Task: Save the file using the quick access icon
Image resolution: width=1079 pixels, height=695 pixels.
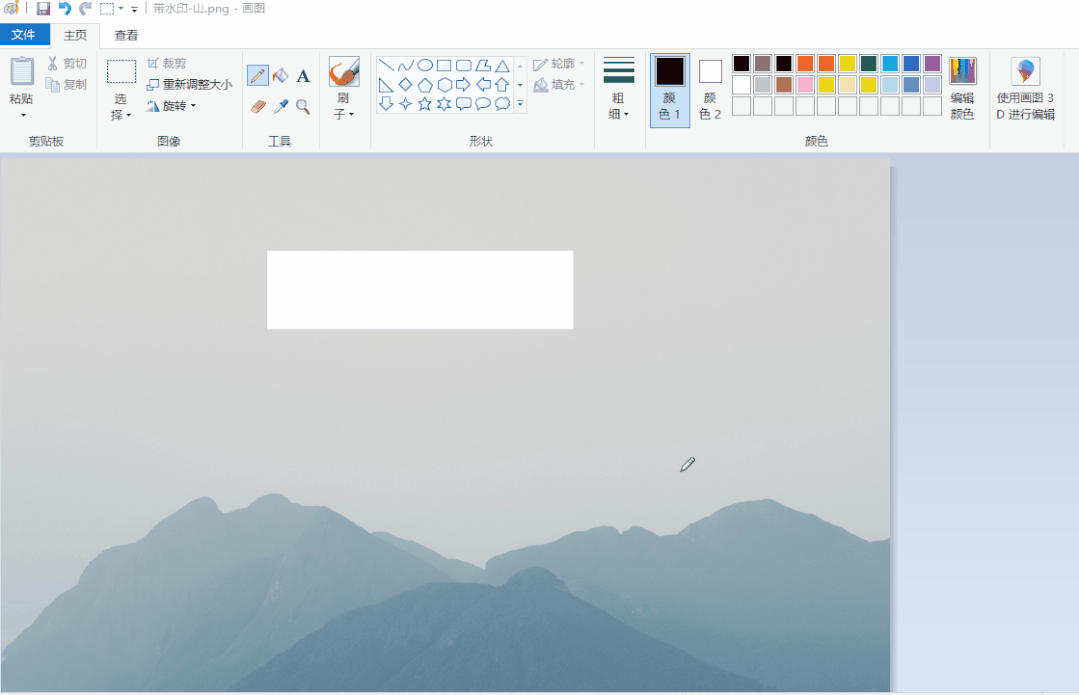Action: (43, 8)
